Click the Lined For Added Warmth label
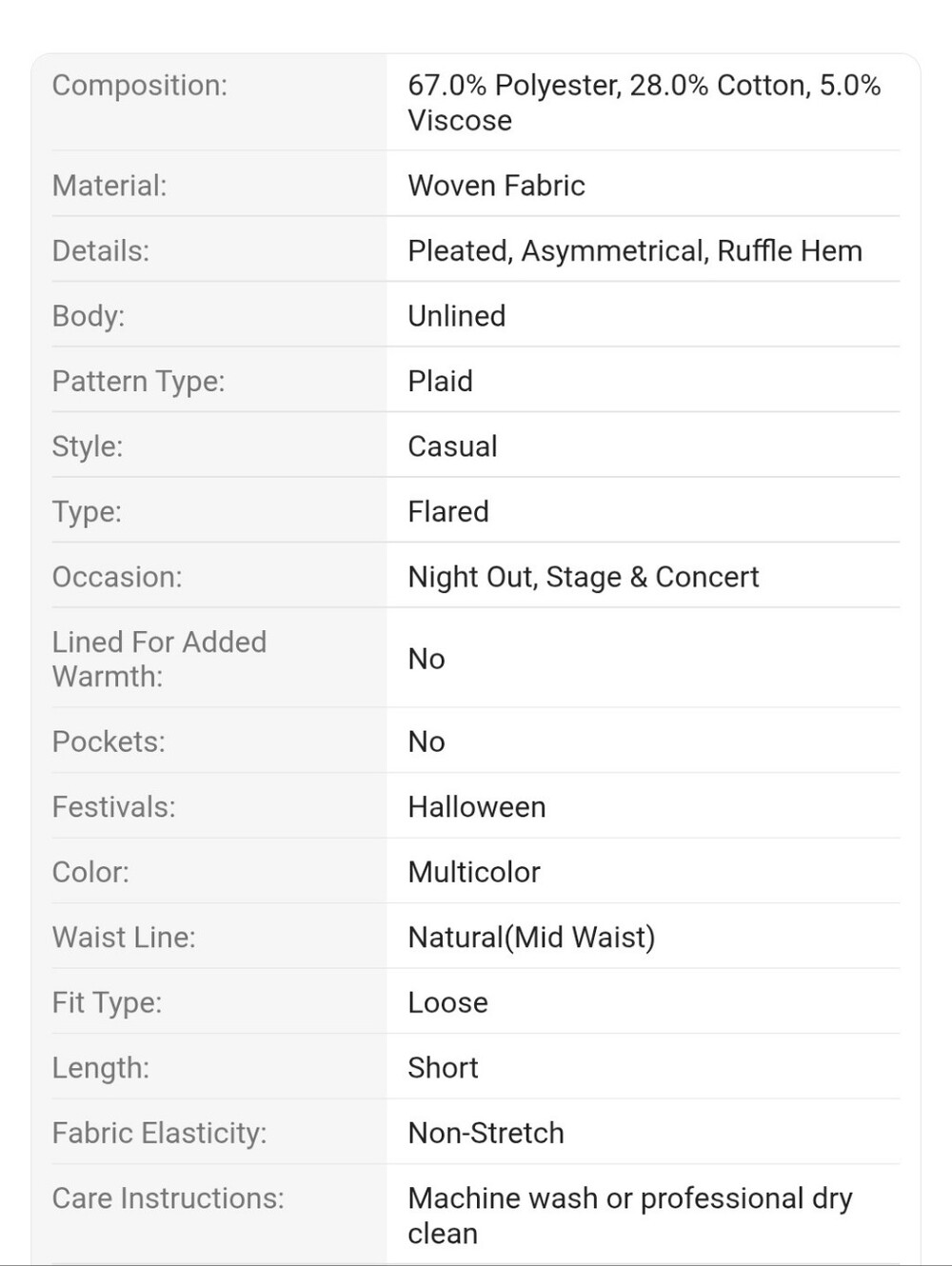The image size is (952, 1266). [x=159, y=659]
